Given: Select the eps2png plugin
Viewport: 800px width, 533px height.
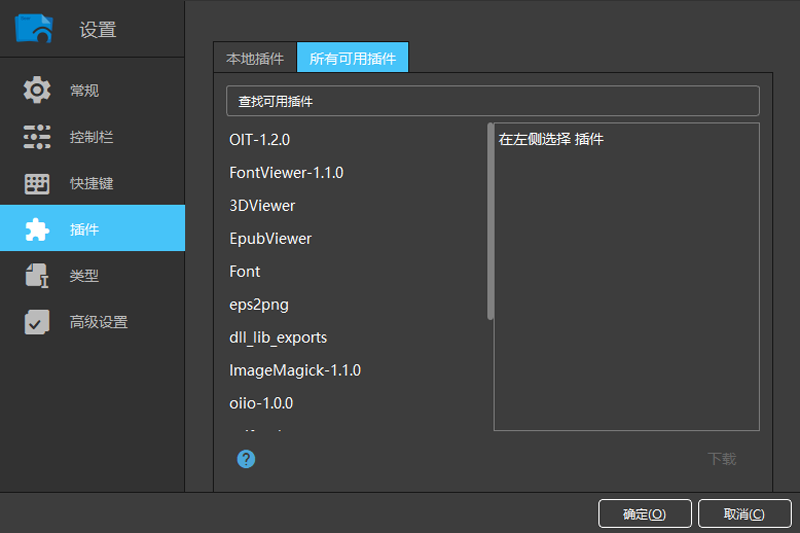Looking at the screenshot, I should coord(357,304).
